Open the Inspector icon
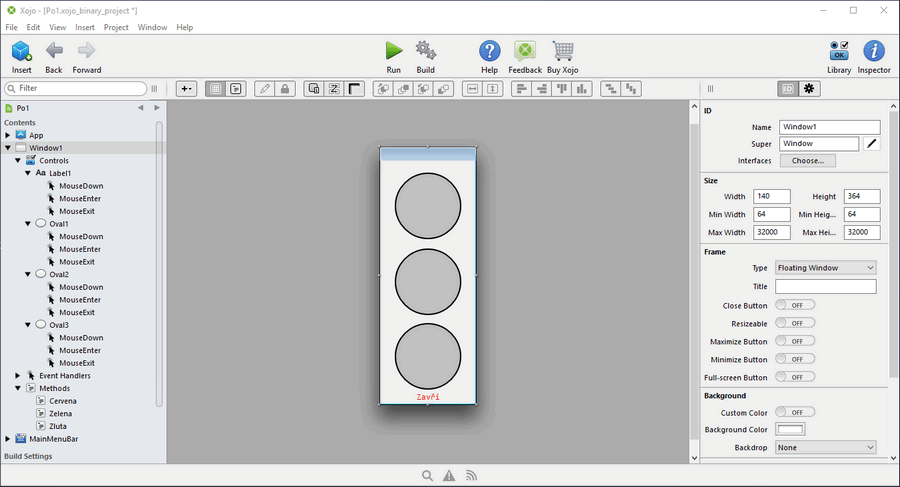This screenshot has height=487, width=900. coord(873,51)
